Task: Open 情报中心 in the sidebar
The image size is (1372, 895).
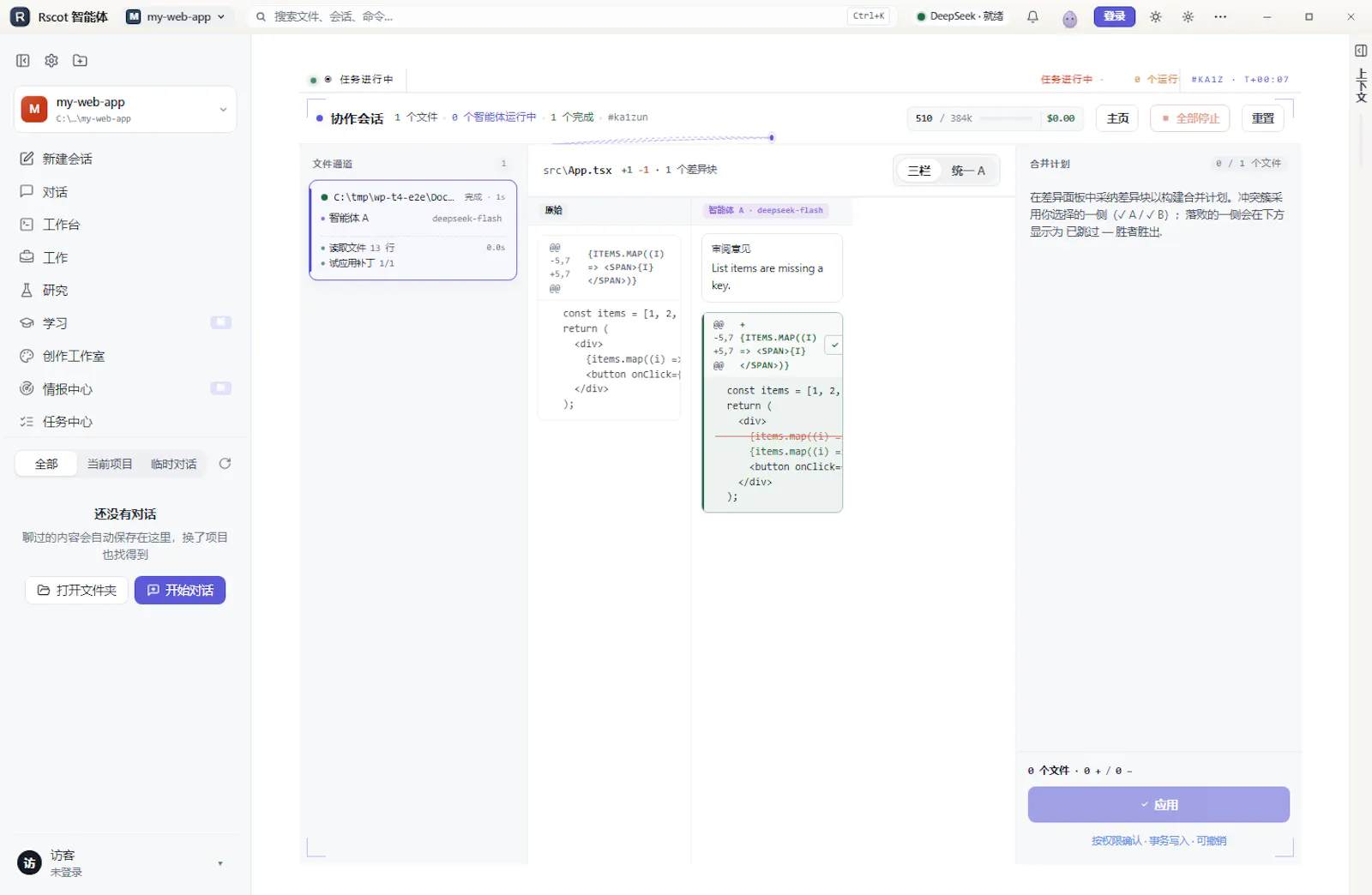Action: tap(125, 389)
